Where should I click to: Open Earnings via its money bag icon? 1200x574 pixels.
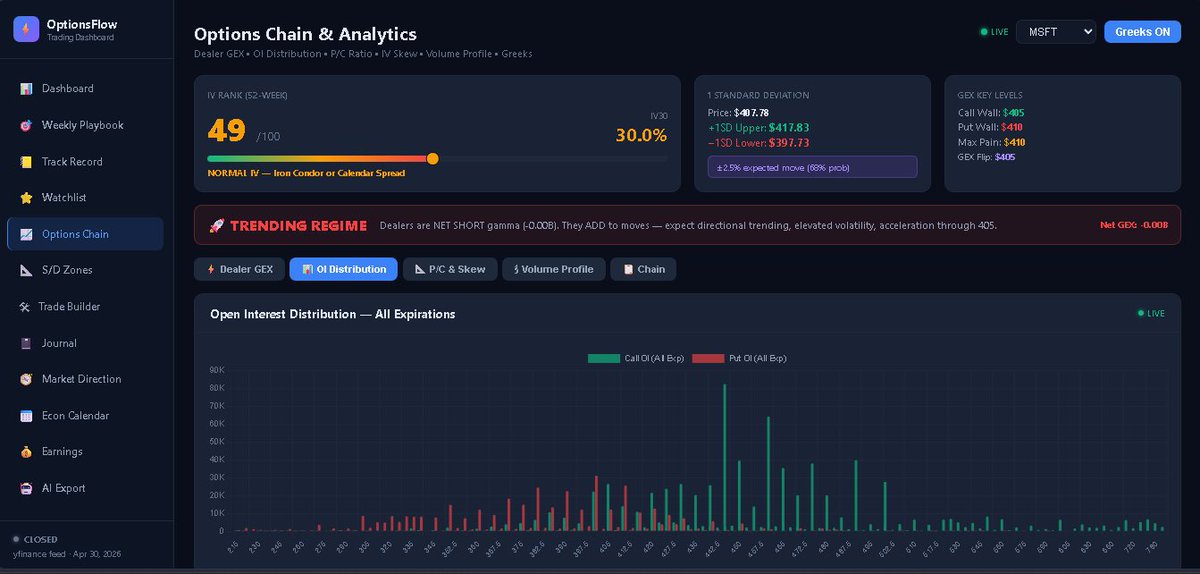click(x=26, y=452)
